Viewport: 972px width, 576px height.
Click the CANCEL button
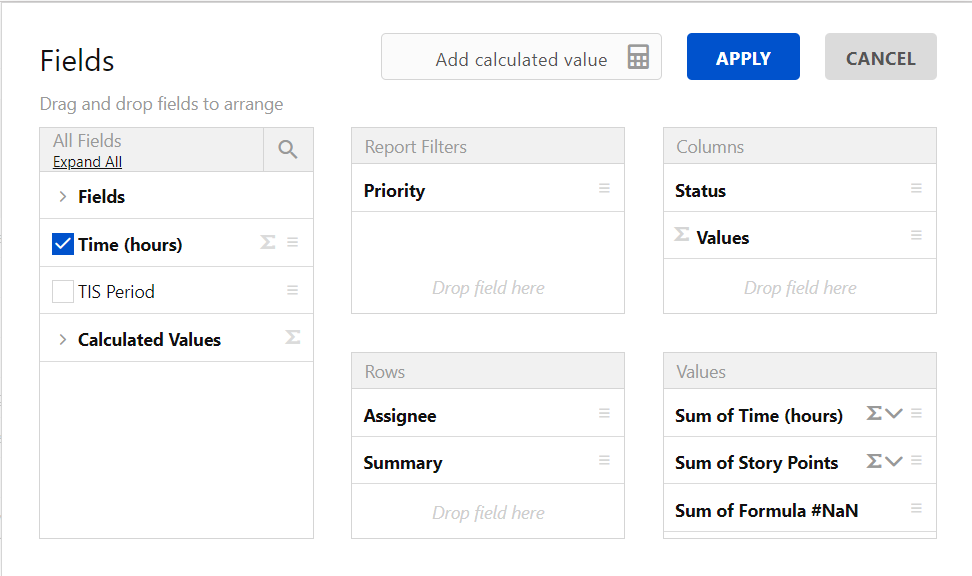[x=880, y=57]
